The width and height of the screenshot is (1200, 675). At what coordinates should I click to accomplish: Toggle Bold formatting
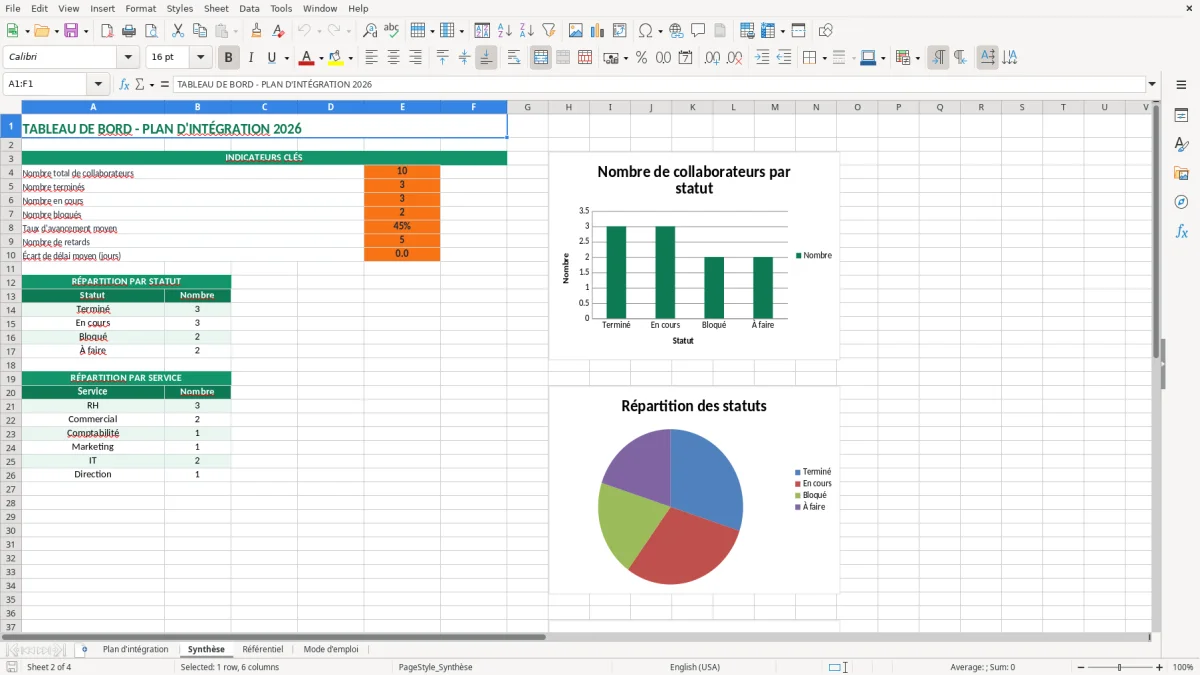click(x=229, y=58)
